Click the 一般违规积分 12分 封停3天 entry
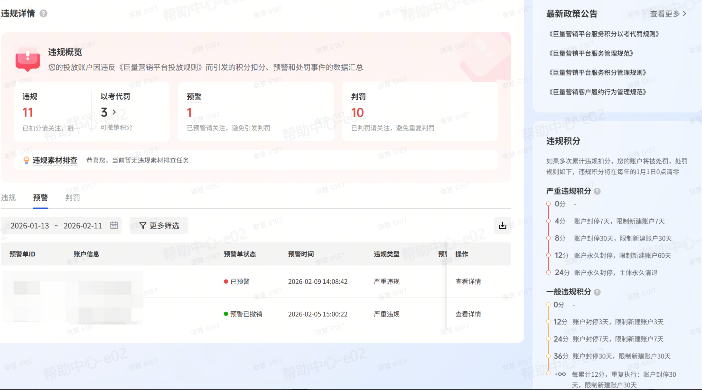This screenshot has height=390, width=702. pyautogui.click(x=608, y=322)
